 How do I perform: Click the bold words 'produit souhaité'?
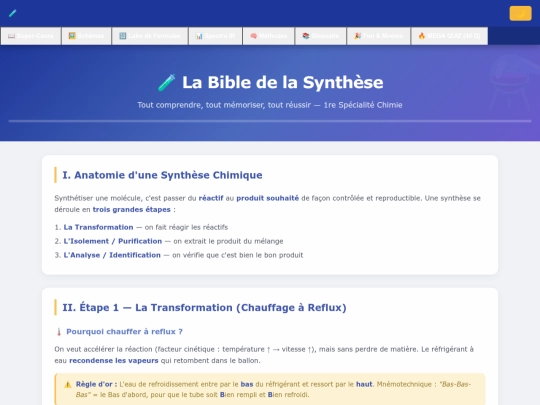point(268,198)
